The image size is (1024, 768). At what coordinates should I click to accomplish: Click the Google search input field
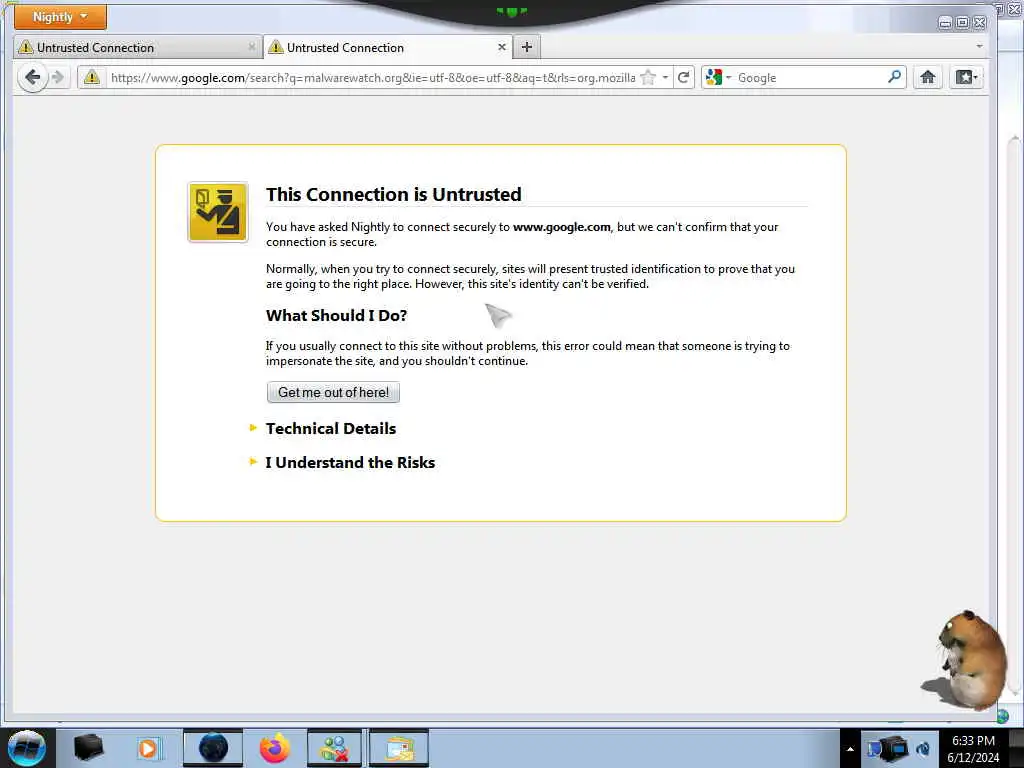tap(810, 78)
